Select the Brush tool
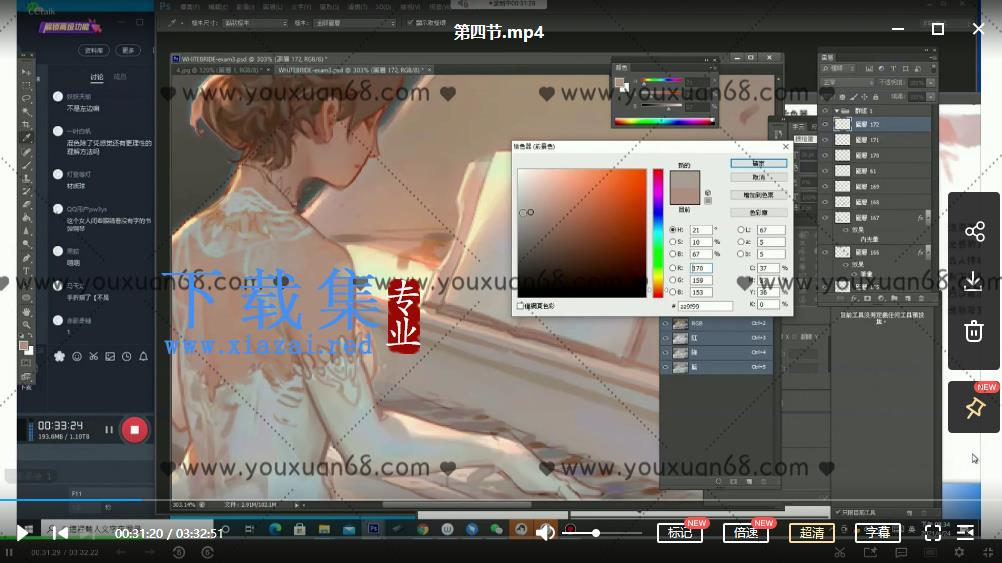 (26, 165)
